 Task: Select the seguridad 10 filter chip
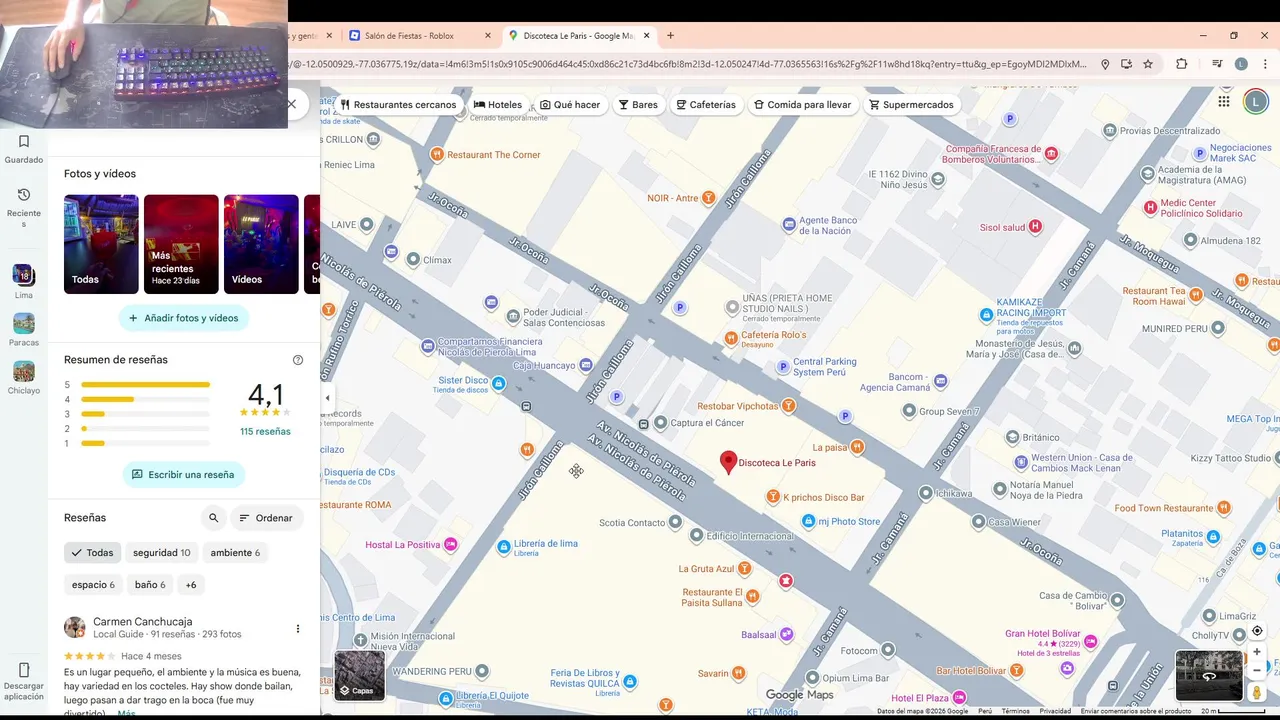(161, 553)
